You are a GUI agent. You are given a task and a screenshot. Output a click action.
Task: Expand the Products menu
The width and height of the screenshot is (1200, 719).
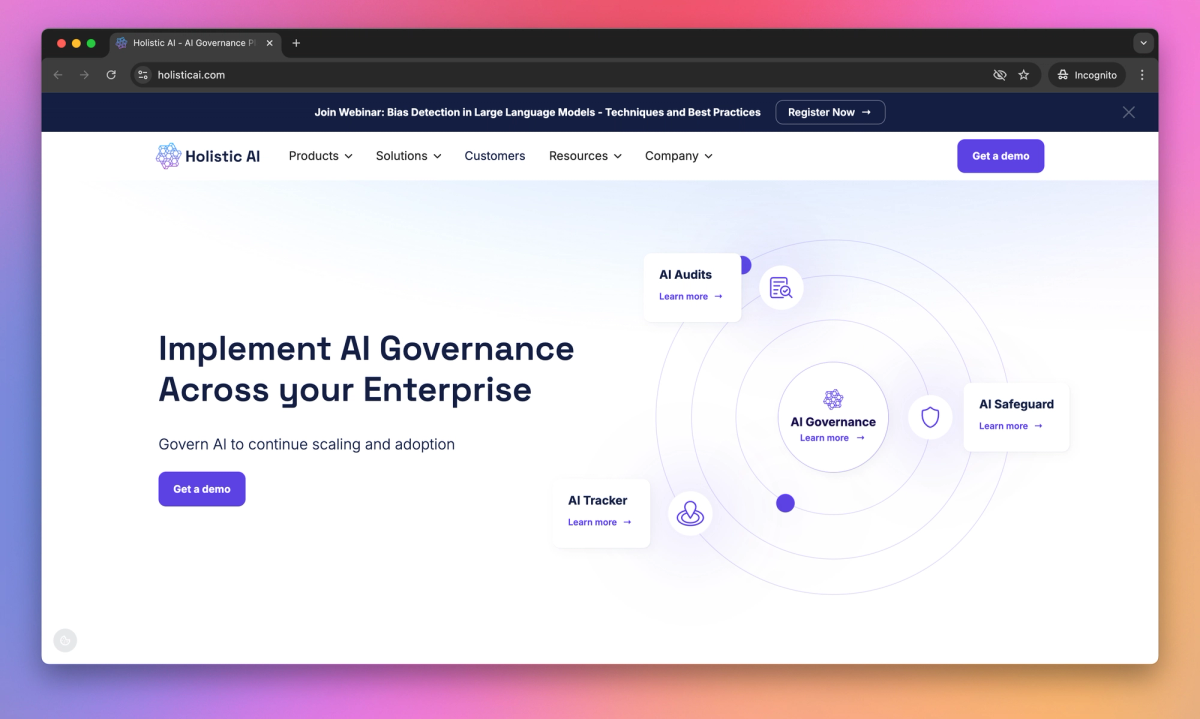click(320, 156)
